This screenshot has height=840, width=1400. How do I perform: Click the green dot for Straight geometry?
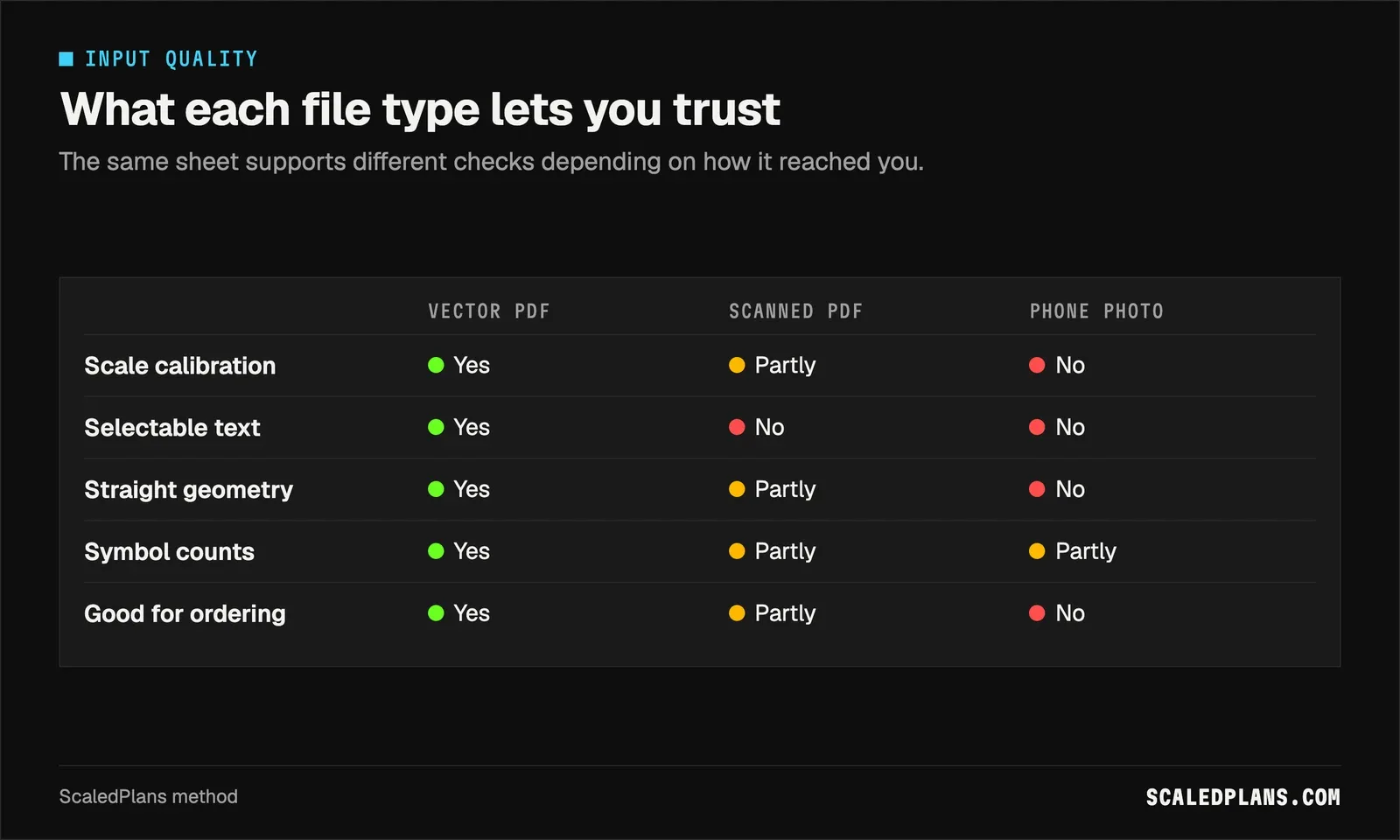click(436, 490)
